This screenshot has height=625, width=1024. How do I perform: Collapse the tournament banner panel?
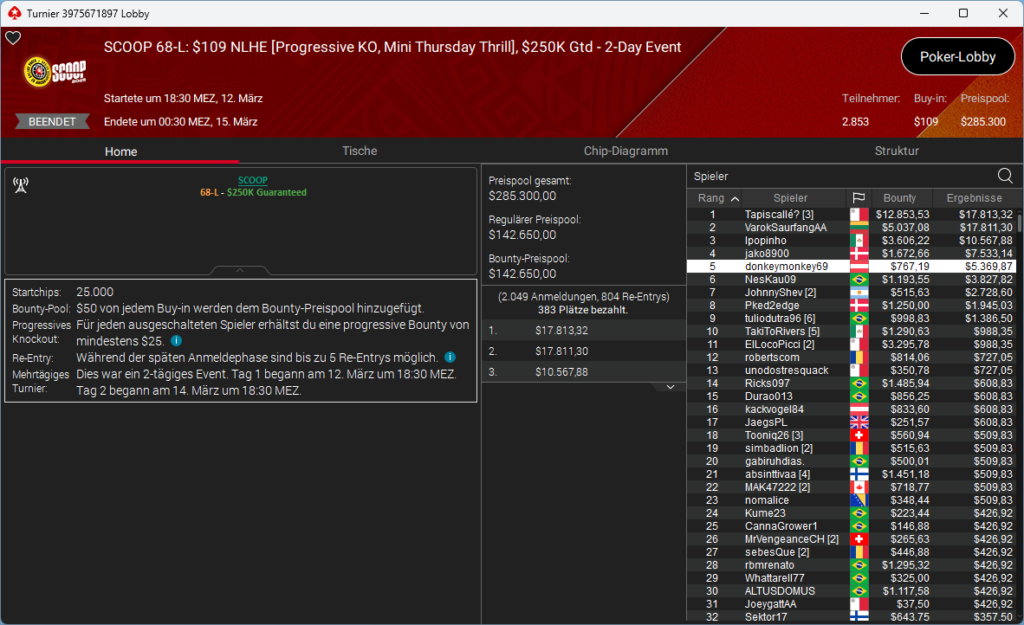click(239, 270)
